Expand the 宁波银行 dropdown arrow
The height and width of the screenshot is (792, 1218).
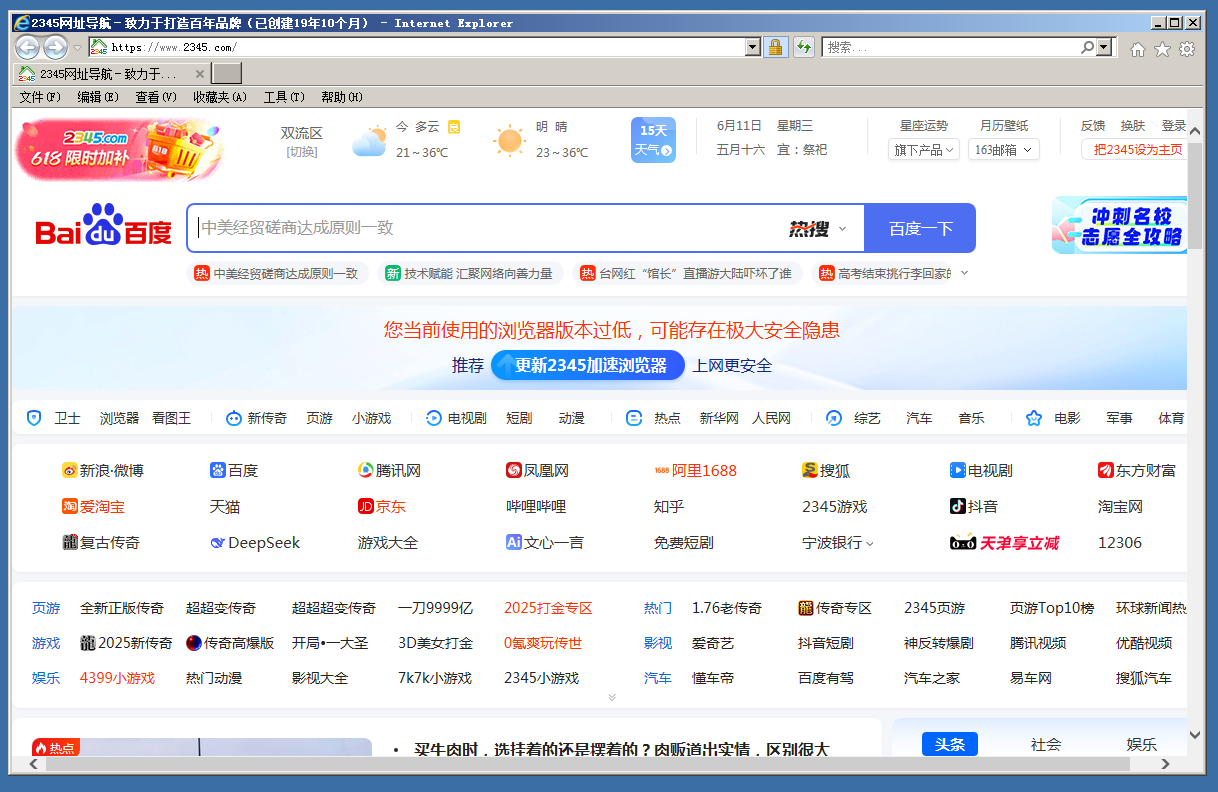coord(870,543)
